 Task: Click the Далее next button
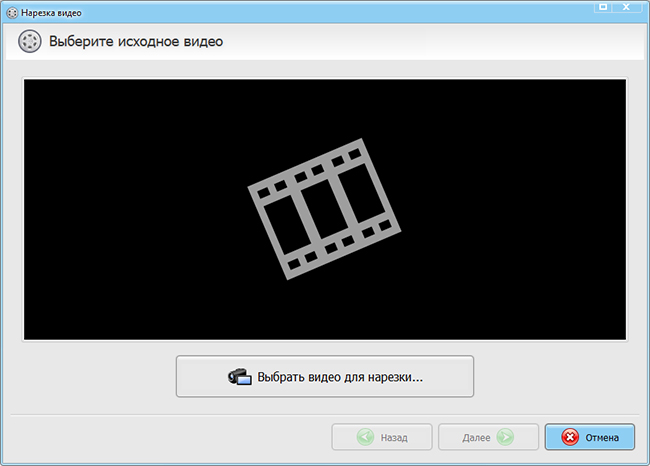point(488,437)
